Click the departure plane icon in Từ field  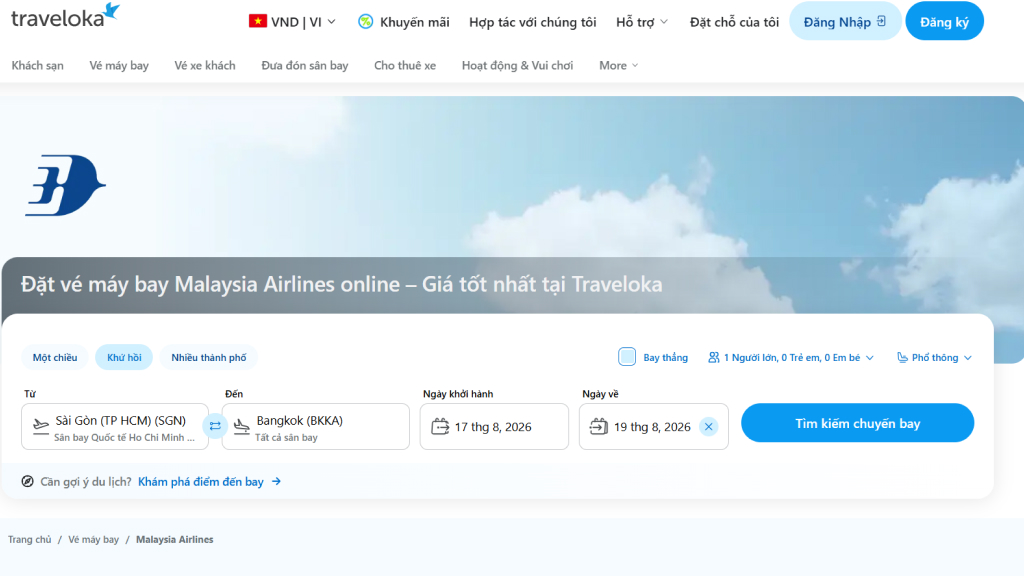coord(40,426)
